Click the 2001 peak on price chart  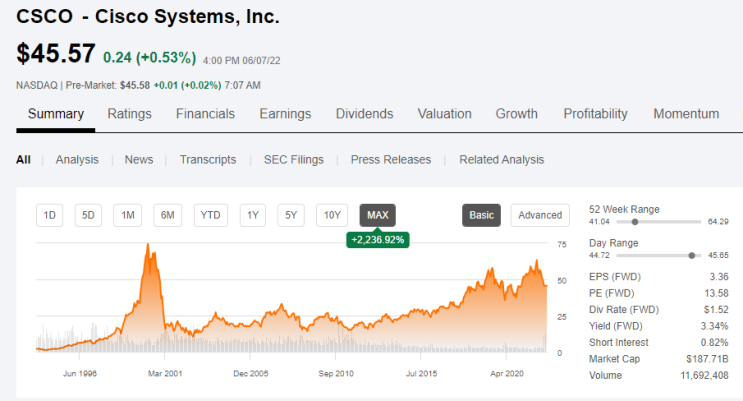coord(148,245)
